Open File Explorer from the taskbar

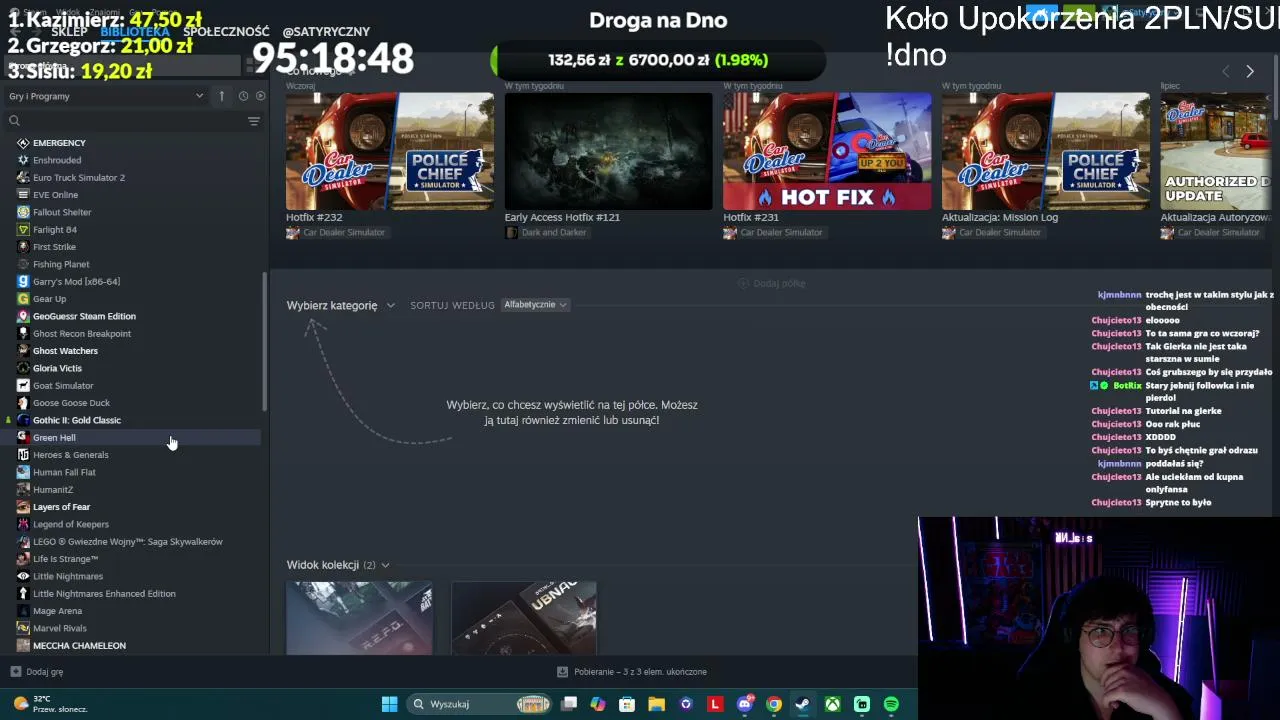click(x=656, y=704)
